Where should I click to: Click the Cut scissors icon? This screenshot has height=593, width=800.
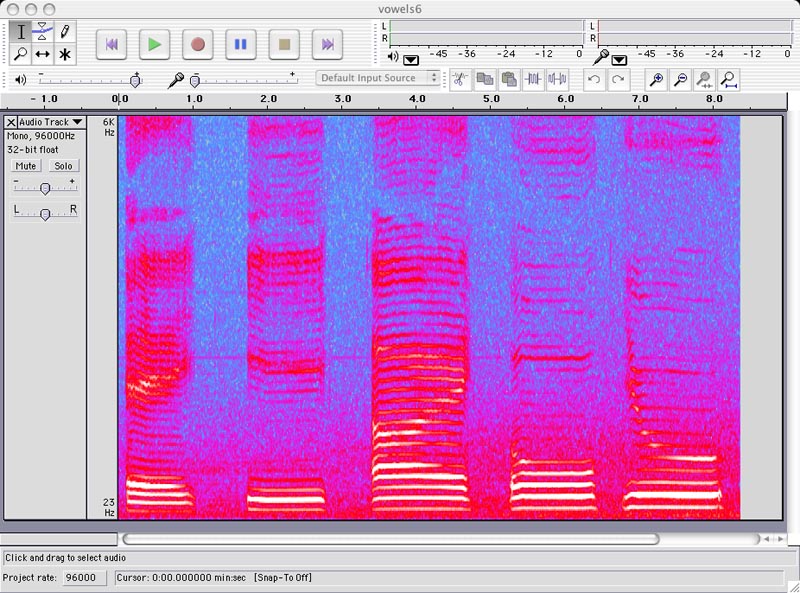tap(460, 79)
